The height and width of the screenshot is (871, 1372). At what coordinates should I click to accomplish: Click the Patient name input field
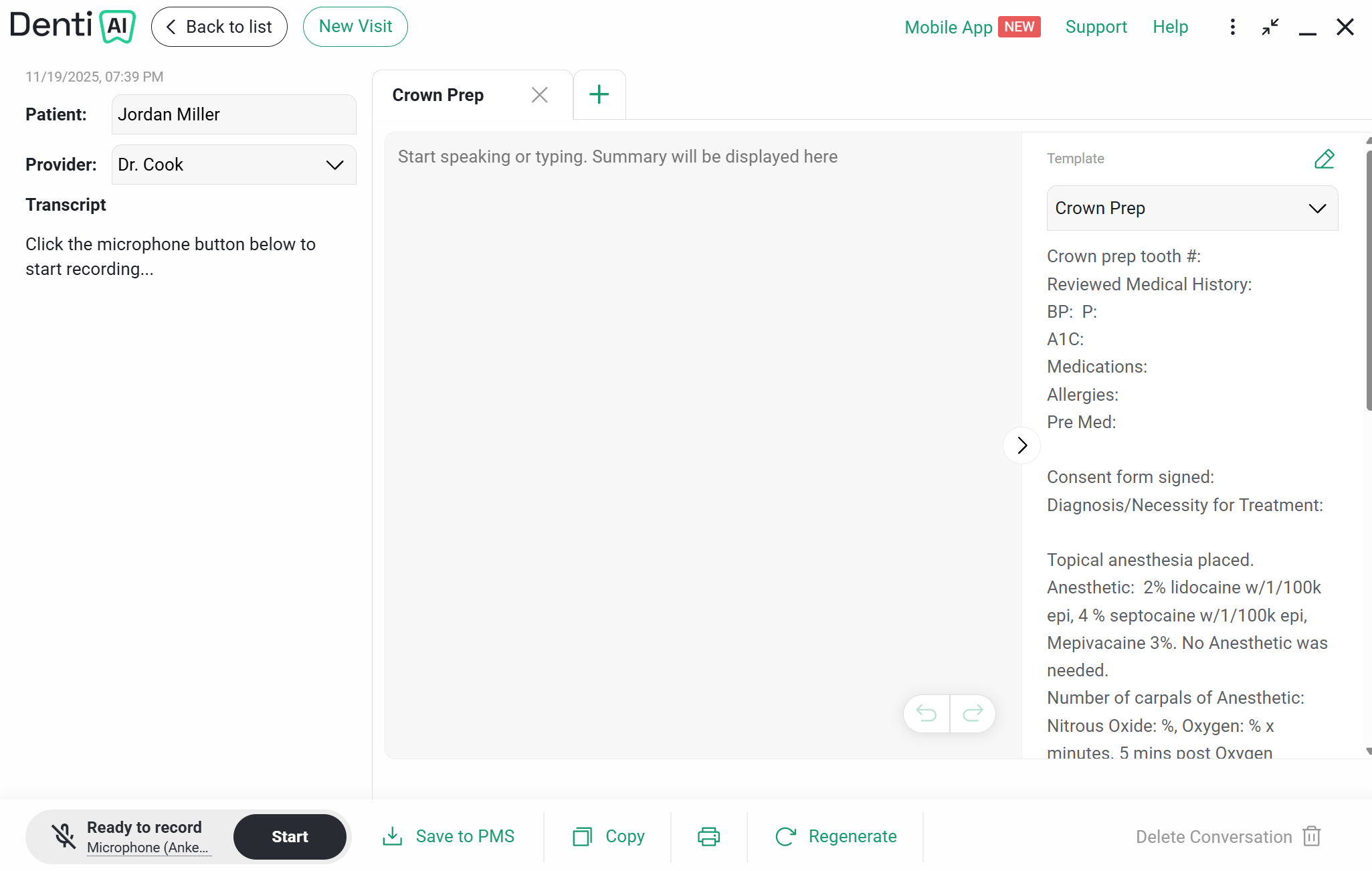coord(234,114)
